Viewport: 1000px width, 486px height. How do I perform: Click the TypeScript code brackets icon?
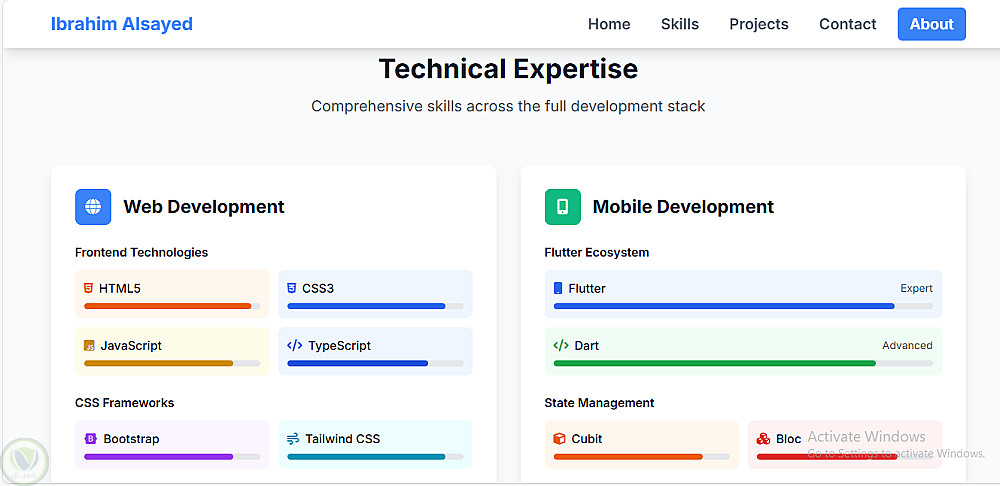(x=294, y=346)
